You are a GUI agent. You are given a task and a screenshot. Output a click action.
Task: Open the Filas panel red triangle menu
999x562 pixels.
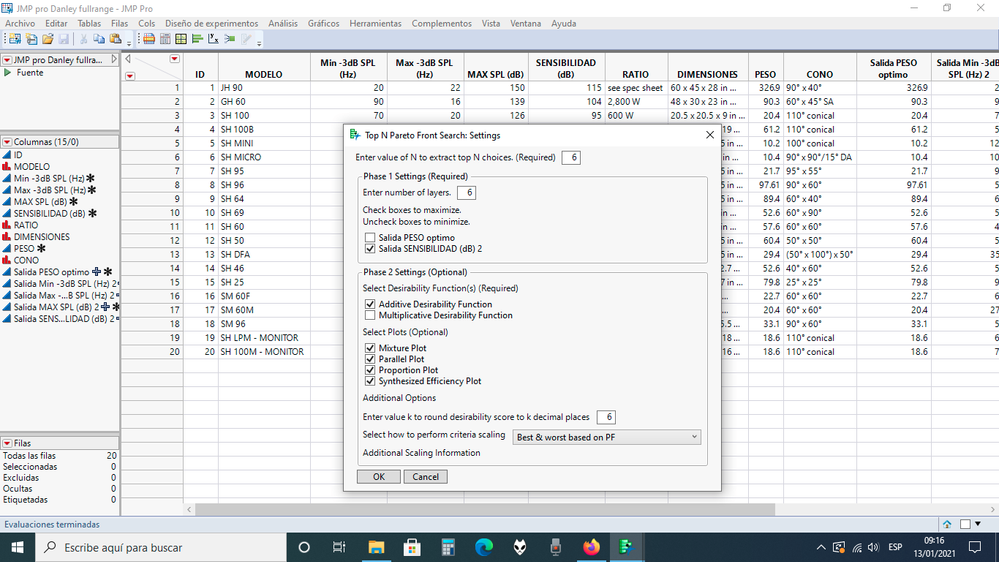click(7, 443)
